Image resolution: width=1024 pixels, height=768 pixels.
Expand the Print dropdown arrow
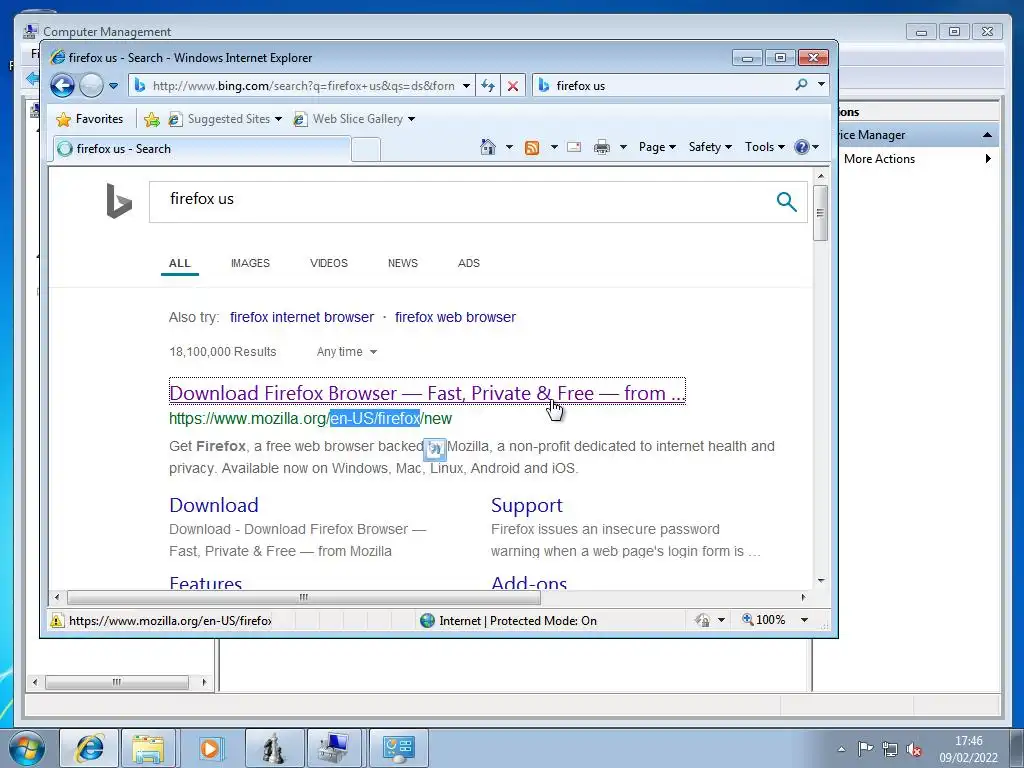pyautogui.click(x=623, y=147)
